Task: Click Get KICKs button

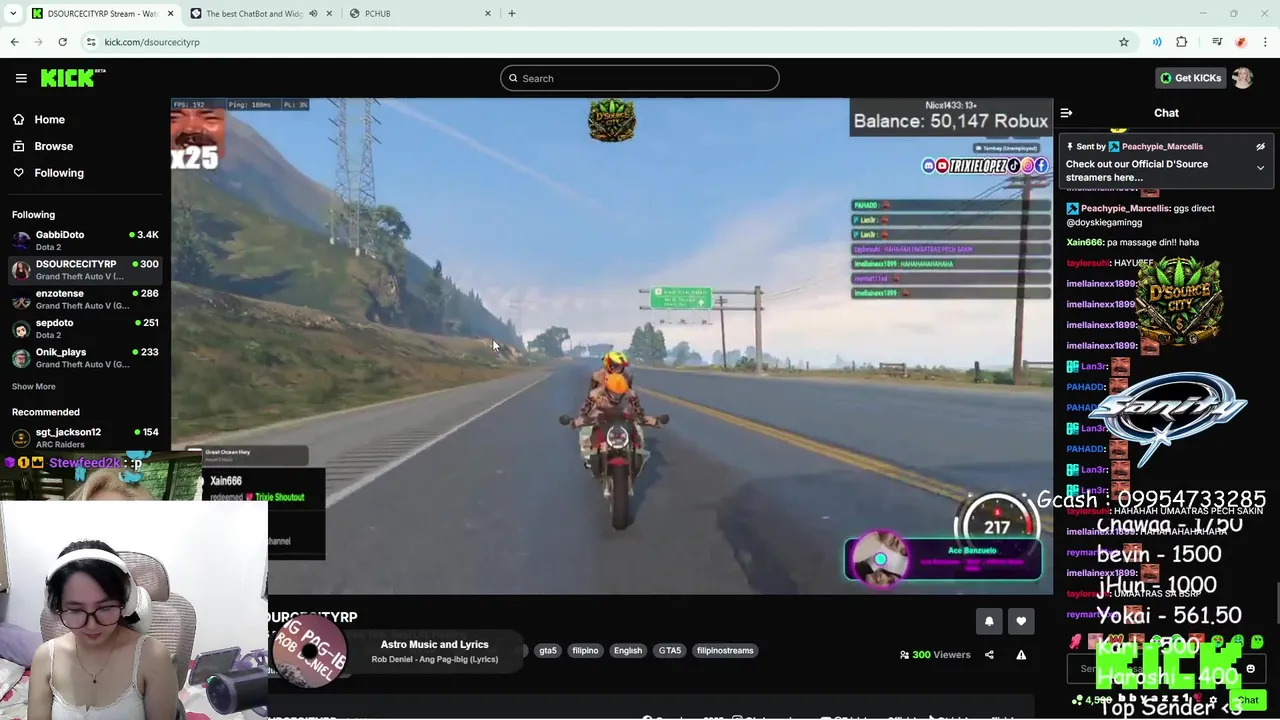Action: [x=1190, y=78]
